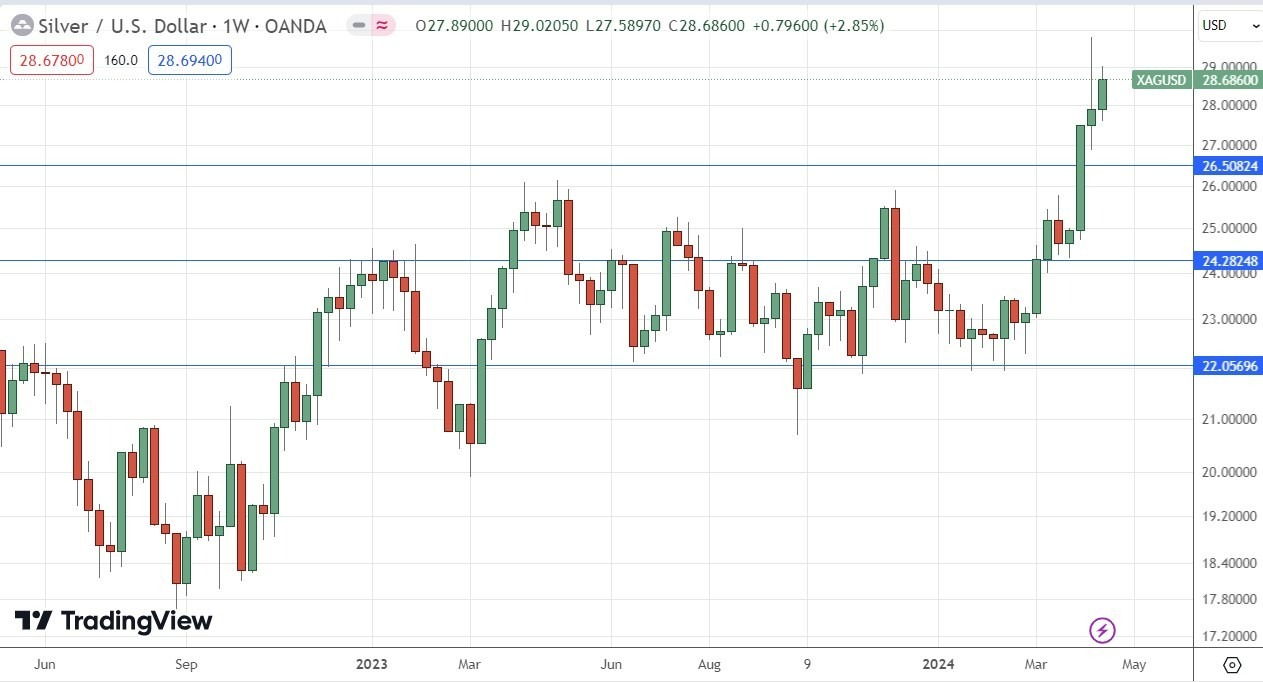Open chart settings via hexagon icon

coord(1232,663)
